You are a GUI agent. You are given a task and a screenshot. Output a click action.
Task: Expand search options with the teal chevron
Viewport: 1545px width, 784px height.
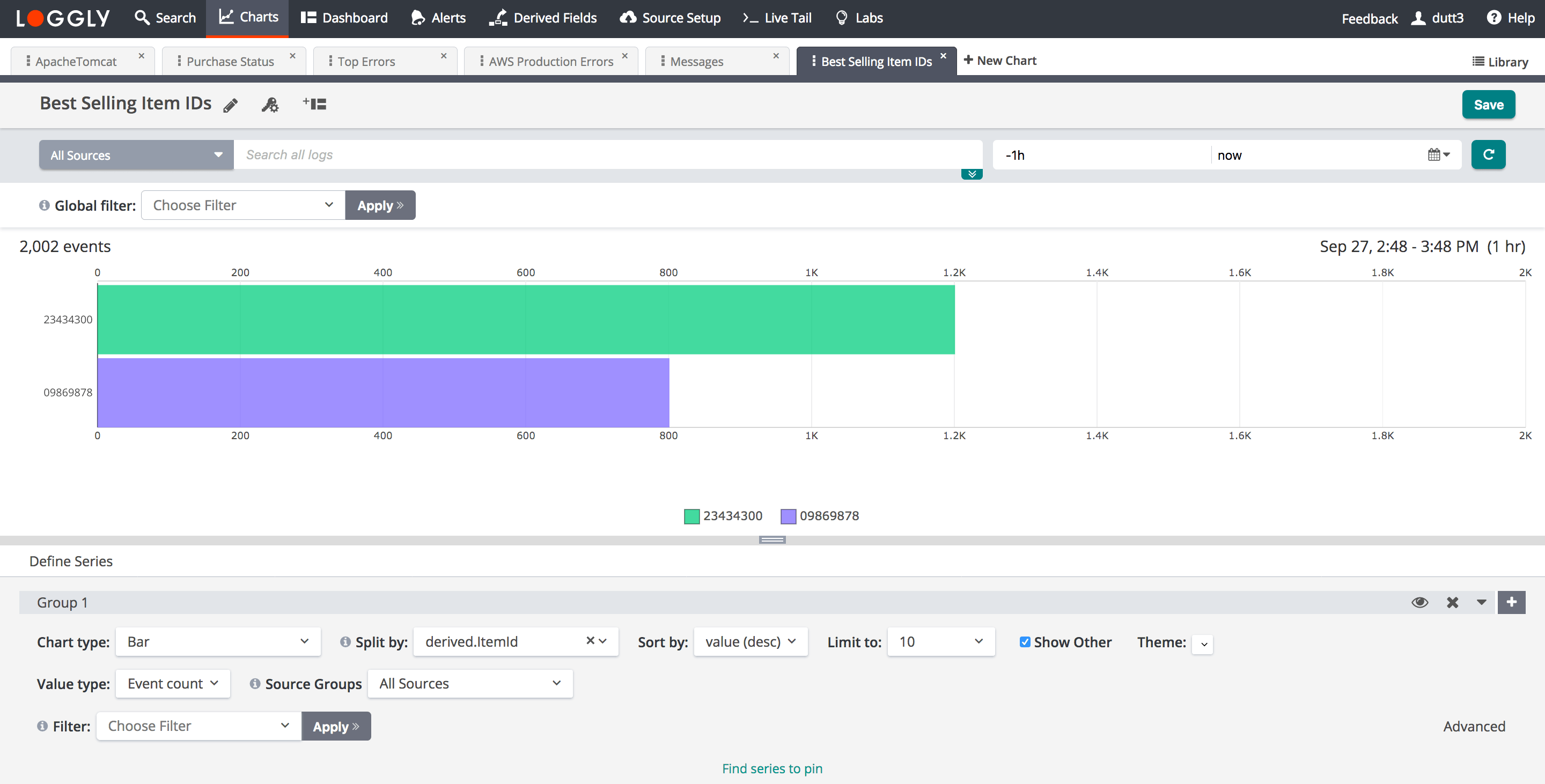(x=972, y=174)
